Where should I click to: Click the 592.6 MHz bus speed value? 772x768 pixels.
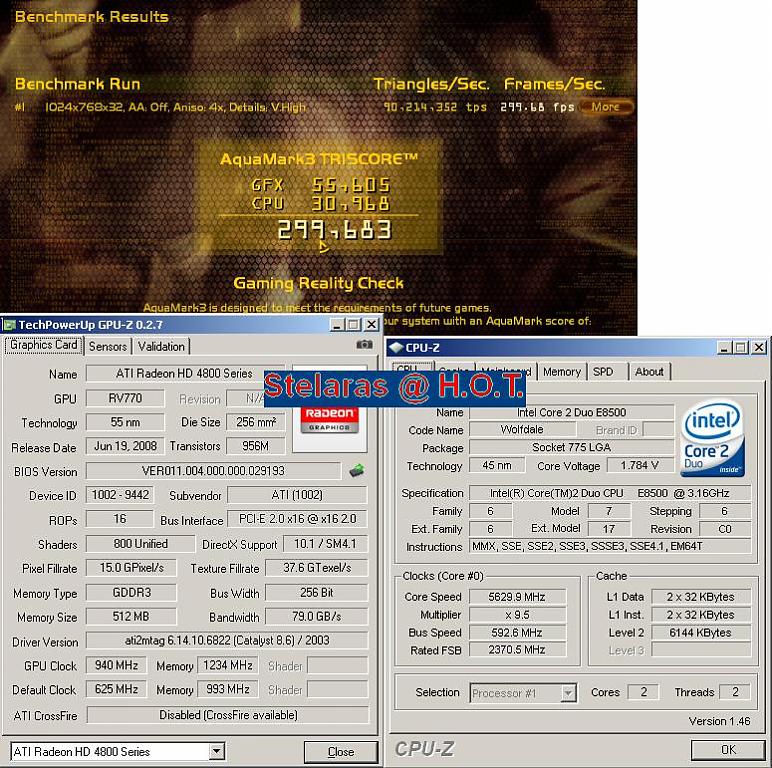click(517, 633)
